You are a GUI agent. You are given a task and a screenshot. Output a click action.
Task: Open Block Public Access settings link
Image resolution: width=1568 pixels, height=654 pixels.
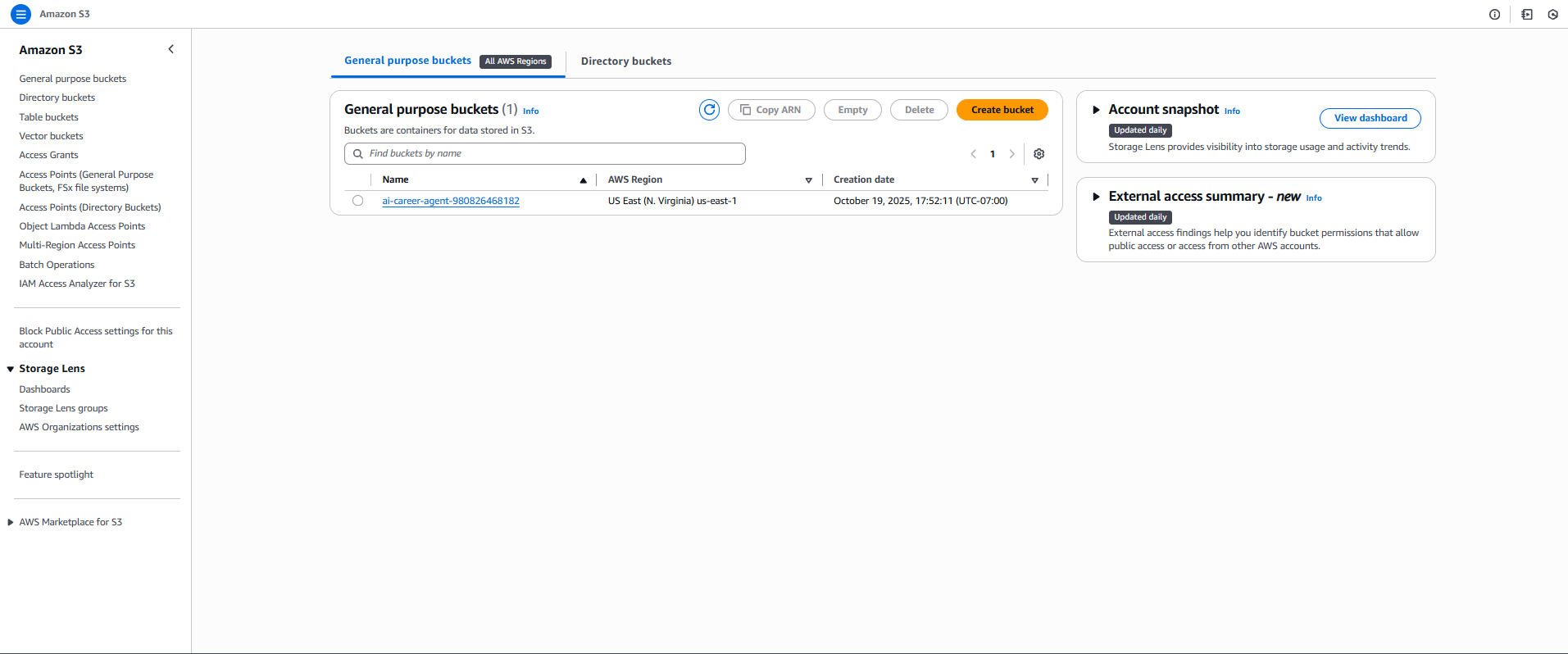(96, 338)
